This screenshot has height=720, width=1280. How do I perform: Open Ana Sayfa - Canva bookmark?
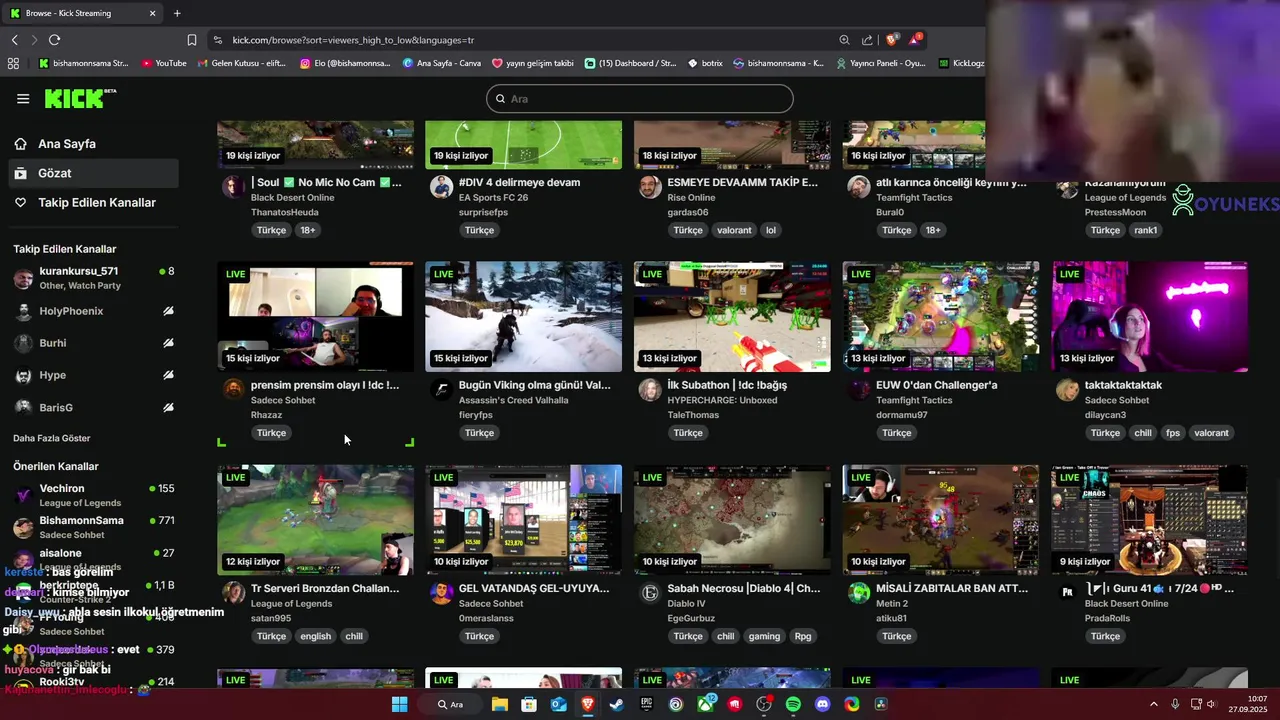pos(442,63)
